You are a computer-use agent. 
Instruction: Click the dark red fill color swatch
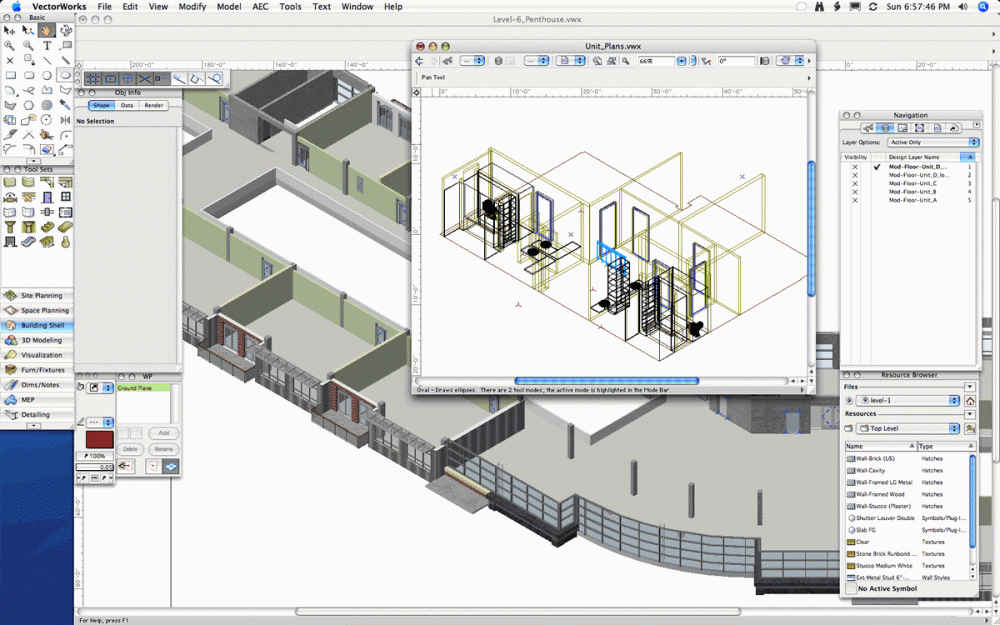[98, 440]
